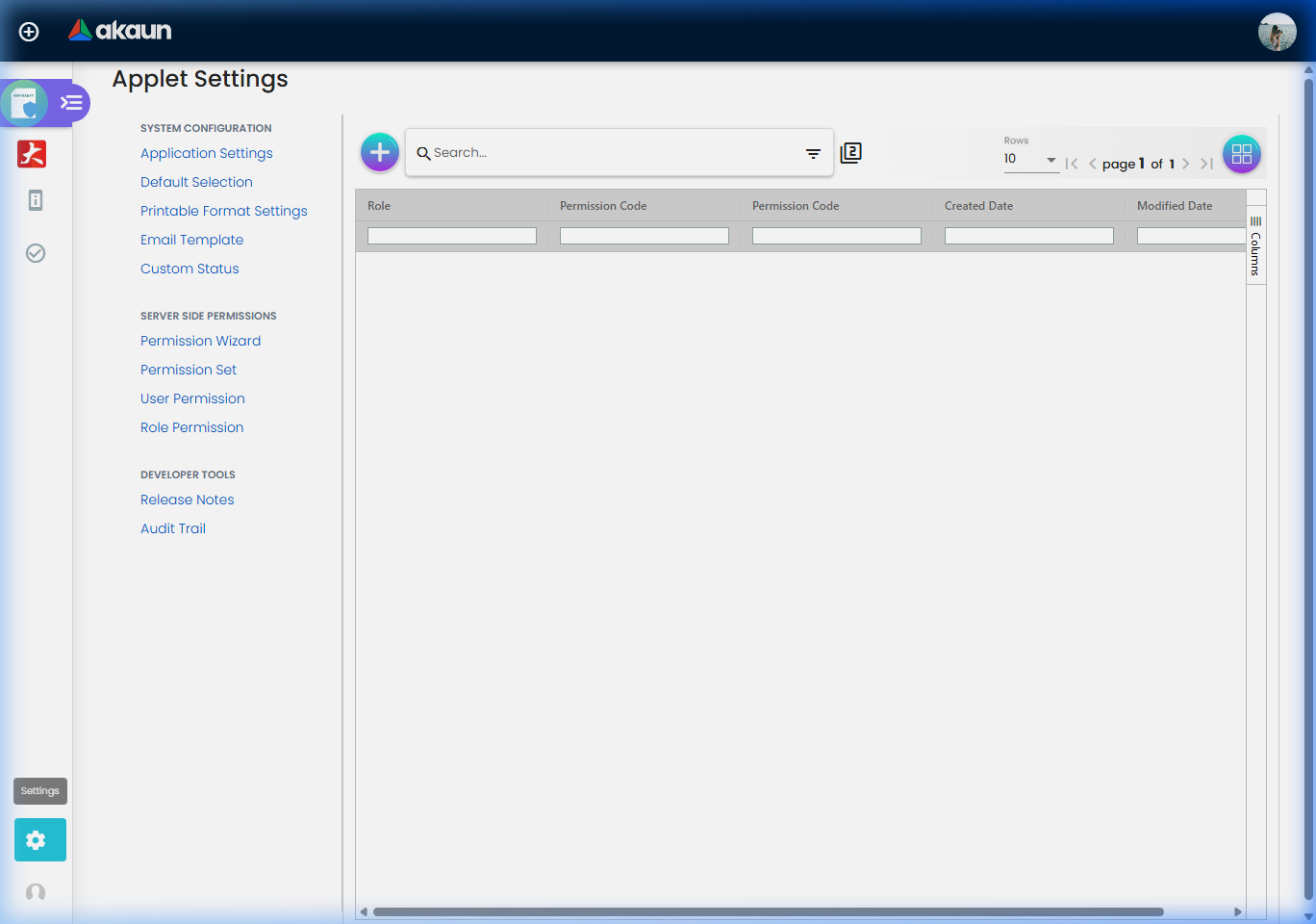Open the Email Template page

click(x=191, y=240)
